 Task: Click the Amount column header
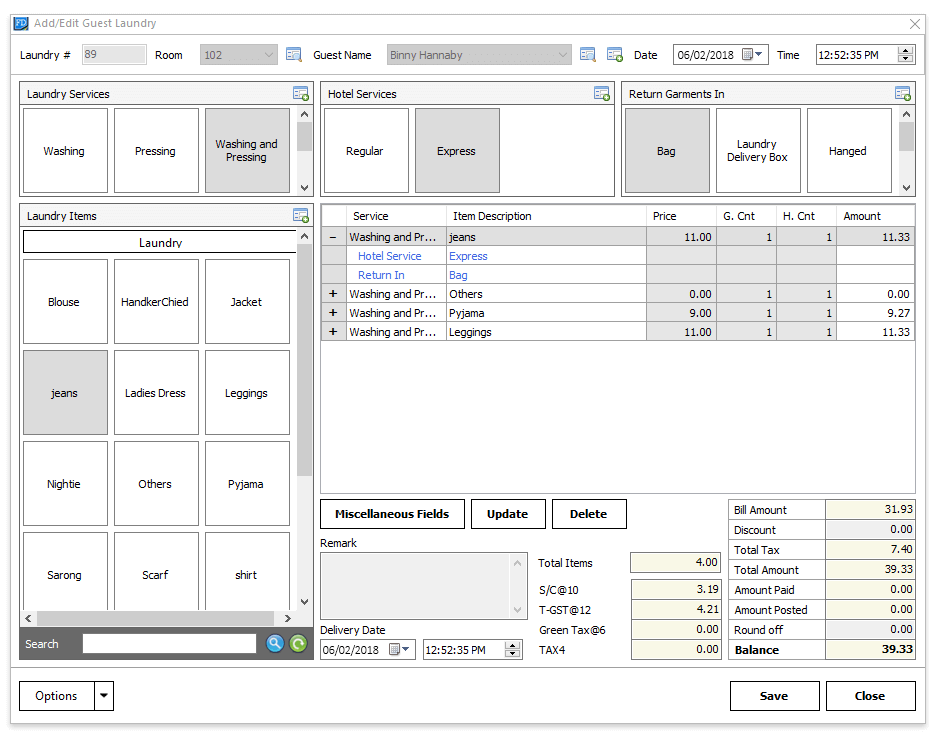pos(875,216)
